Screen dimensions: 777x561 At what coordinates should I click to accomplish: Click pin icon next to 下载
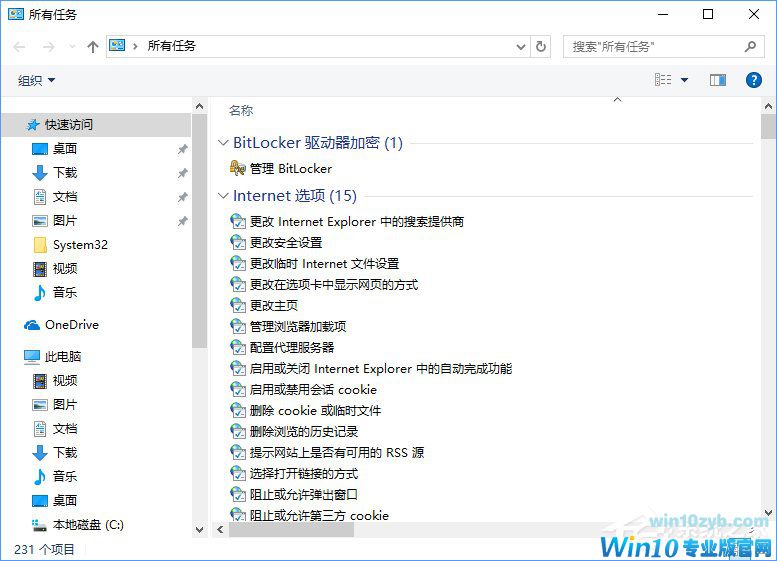(183, 173)
